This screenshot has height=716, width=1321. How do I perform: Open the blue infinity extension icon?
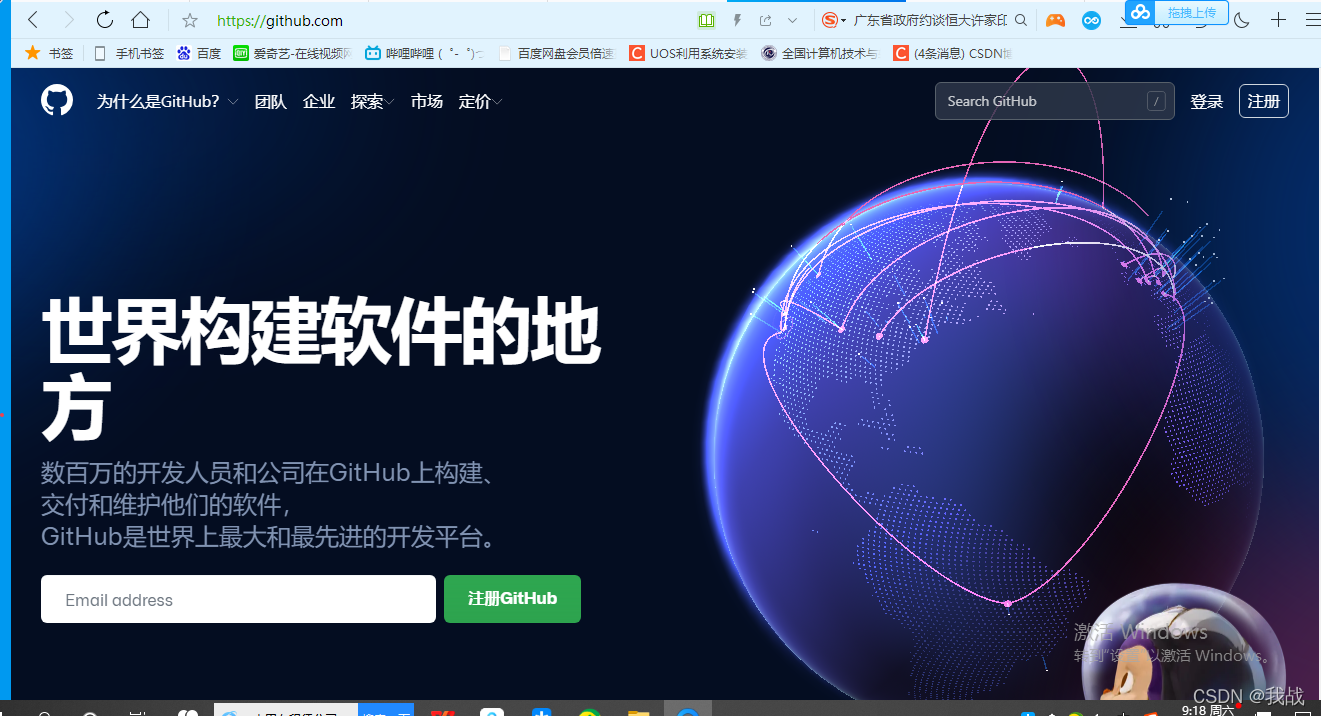[1092, 20]
